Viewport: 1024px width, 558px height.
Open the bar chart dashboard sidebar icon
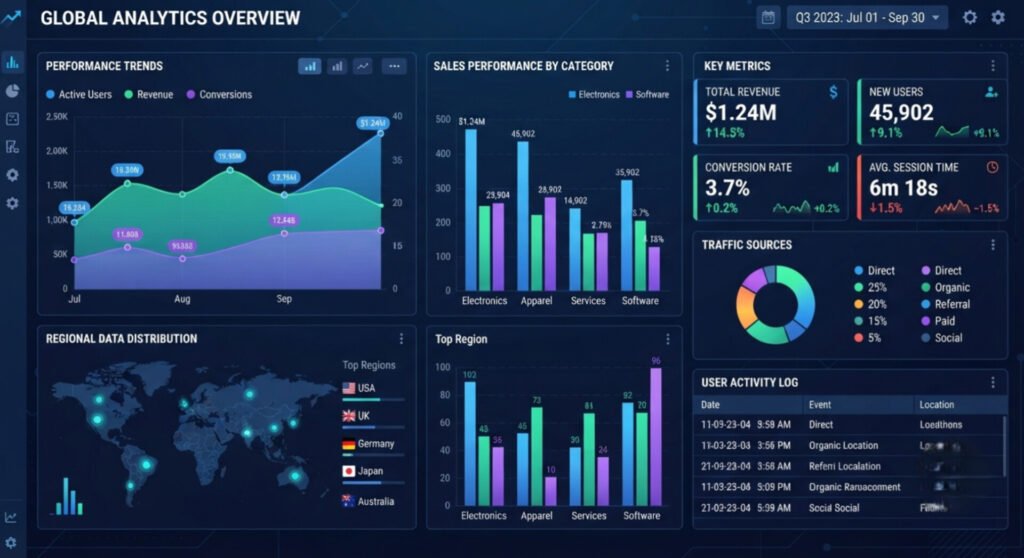[x=12, y=63]
